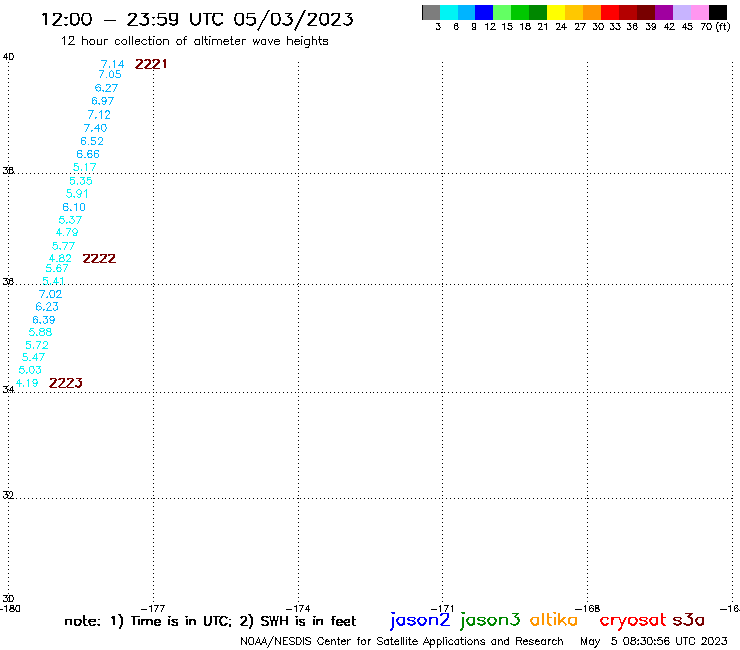Click the 5.17 wave height value
Screen dimensions: 740x650
tap(84, 167)
